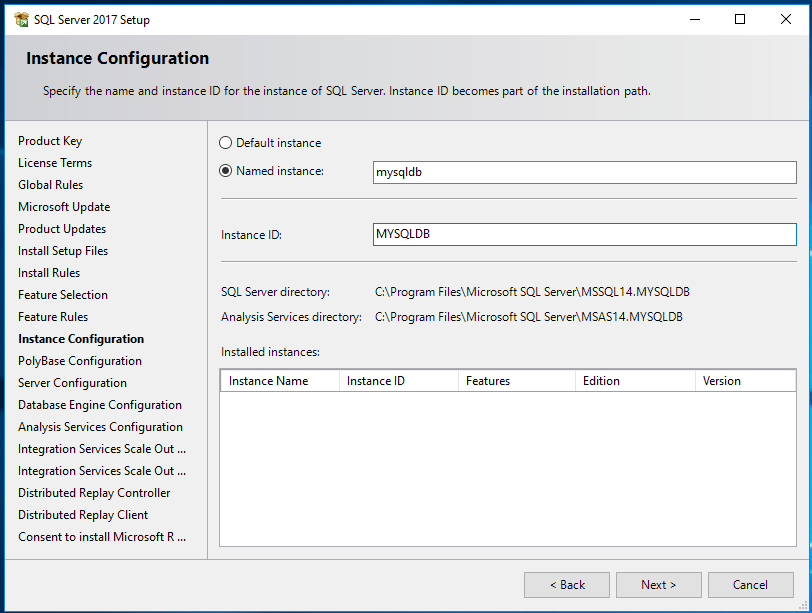Click the SQL Server Setup title bar icon
This screenshot has width=812, height=613.
21,19
